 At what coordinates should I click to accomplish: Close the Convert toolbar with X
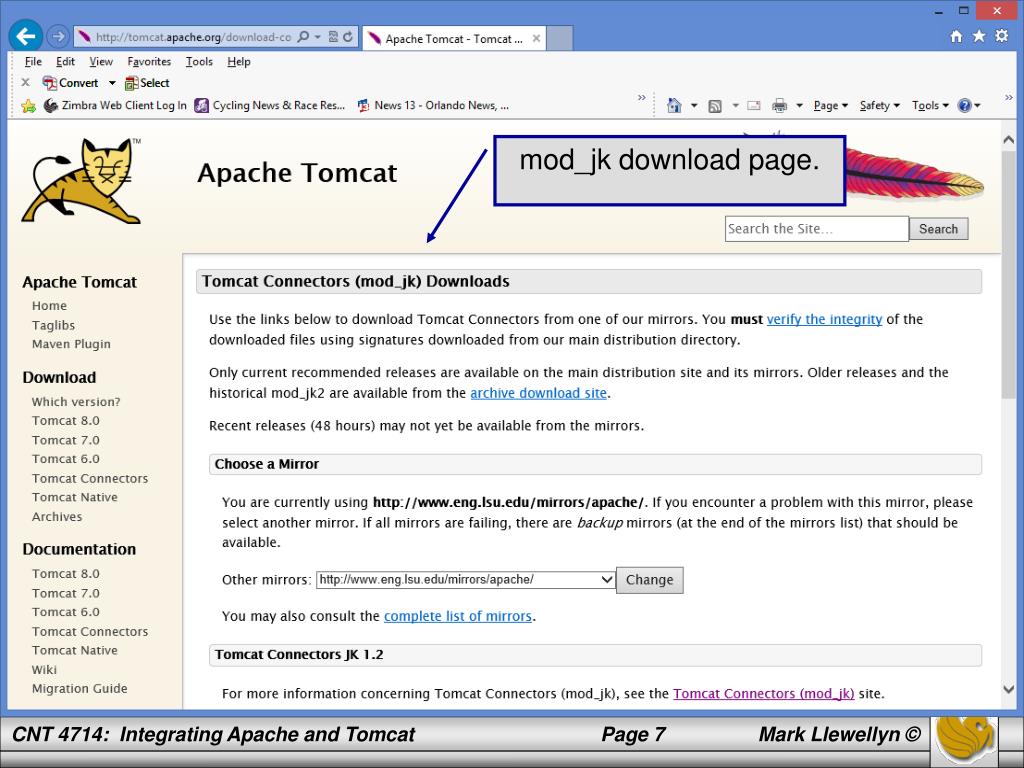coord(25,82)
